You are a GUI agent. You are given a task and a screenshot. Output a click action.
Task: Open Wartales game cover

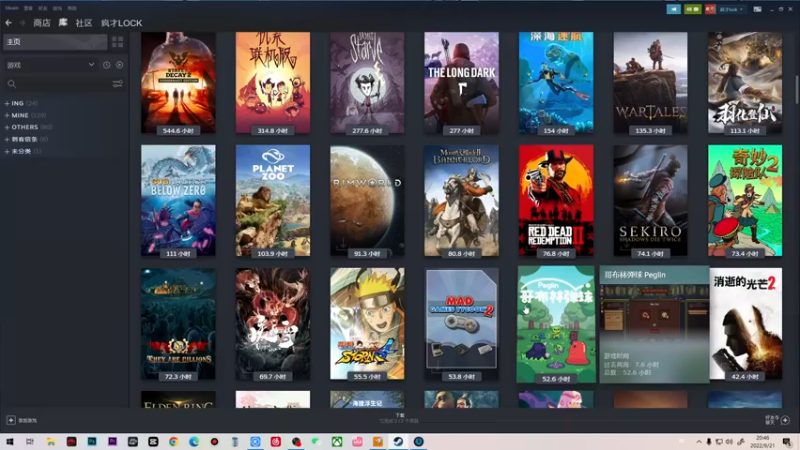(650, 83)
